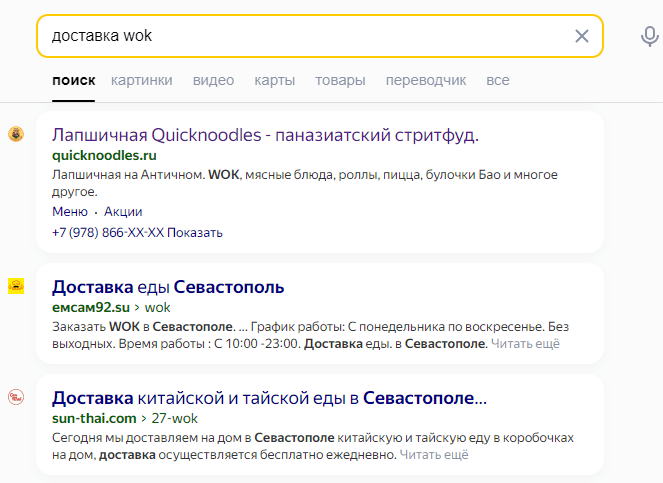Click the sun-thai.com site favicon
The width and height of the screenshot is (663, 483).
point(16,397)
